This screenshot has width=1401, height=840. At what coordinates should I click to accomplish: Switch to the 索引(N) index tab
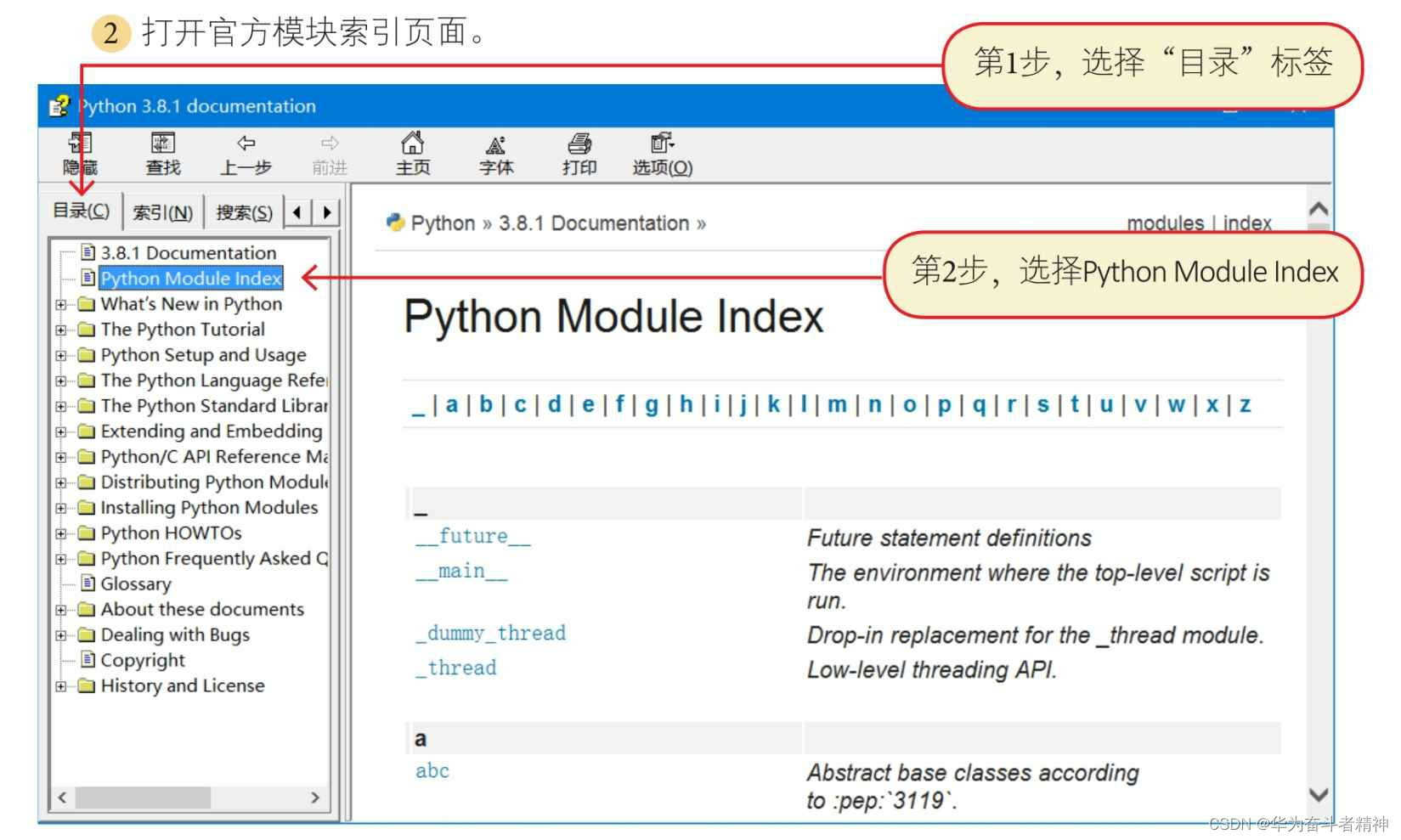click(x=162, y=212)
